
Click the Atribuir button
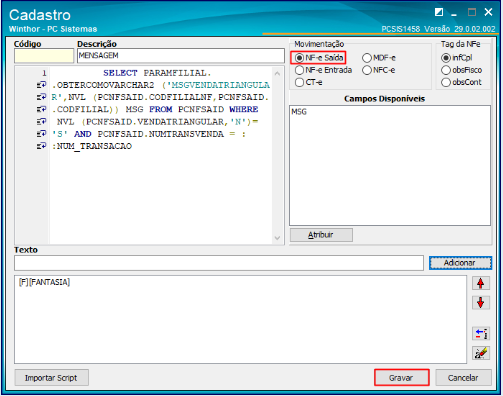[321, 235]
